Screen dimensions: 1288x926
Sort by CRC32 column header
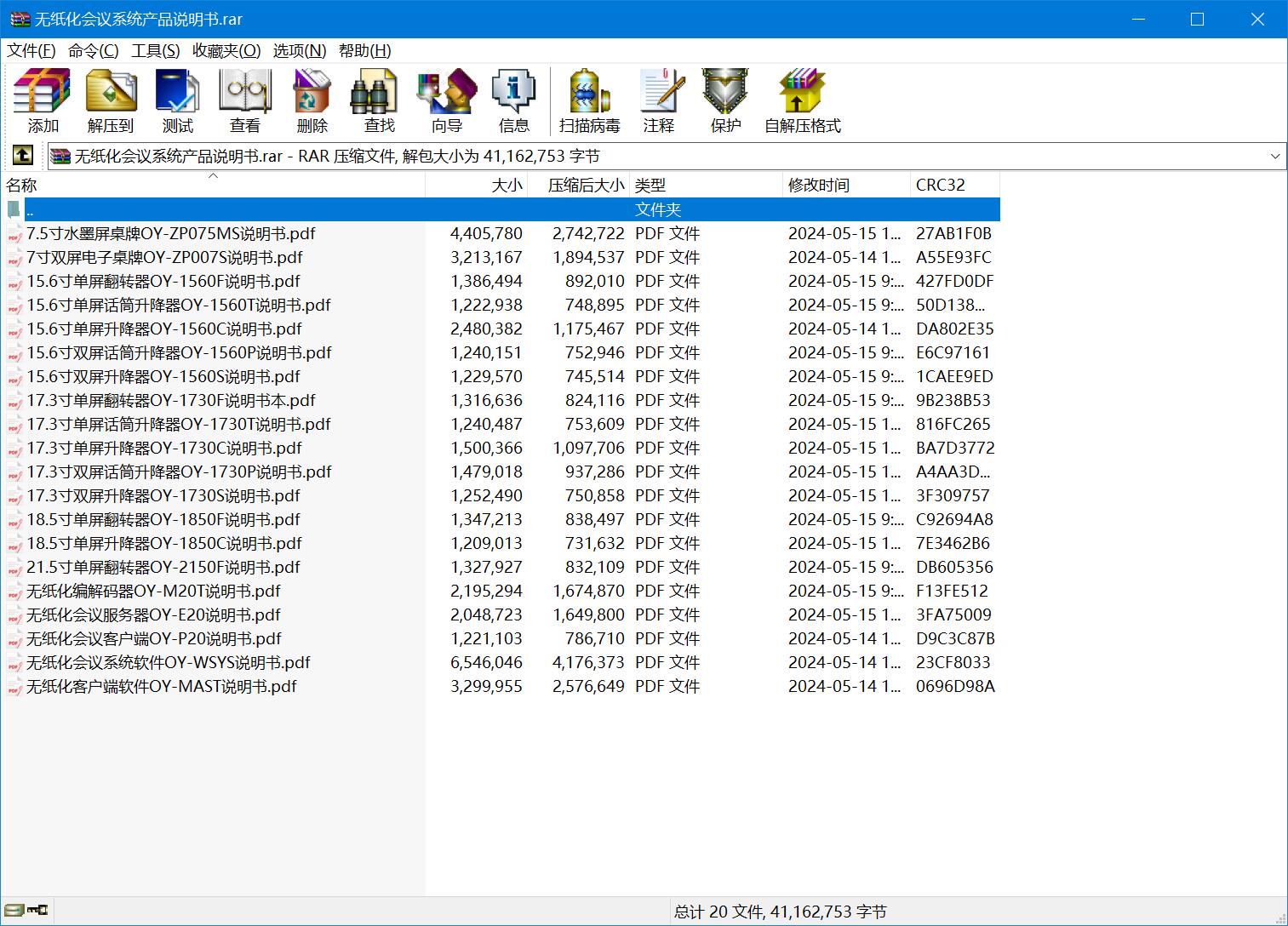click(x=955, y=185)
